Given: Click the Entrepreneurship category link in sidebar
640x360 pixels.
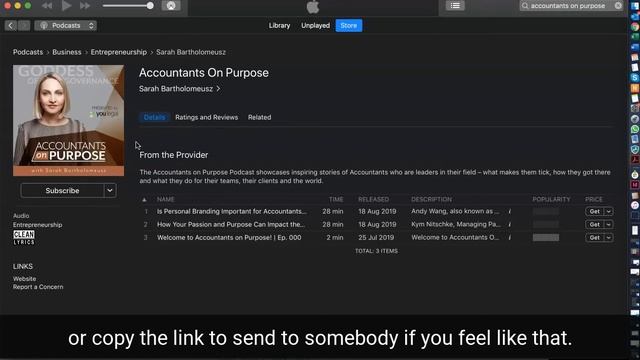Looking at the screenshot, I should [38, 225].
